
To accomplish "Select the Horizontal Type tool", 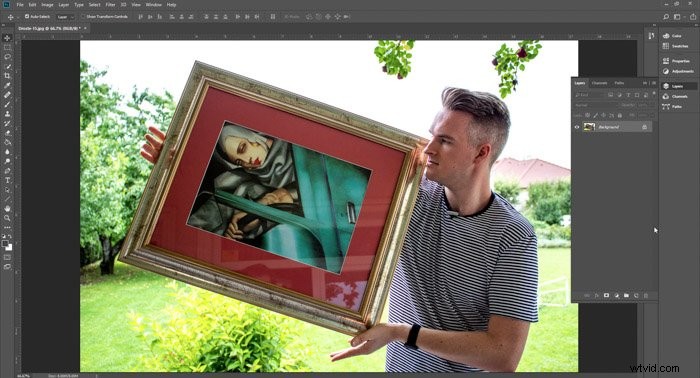I will point(7,180).
